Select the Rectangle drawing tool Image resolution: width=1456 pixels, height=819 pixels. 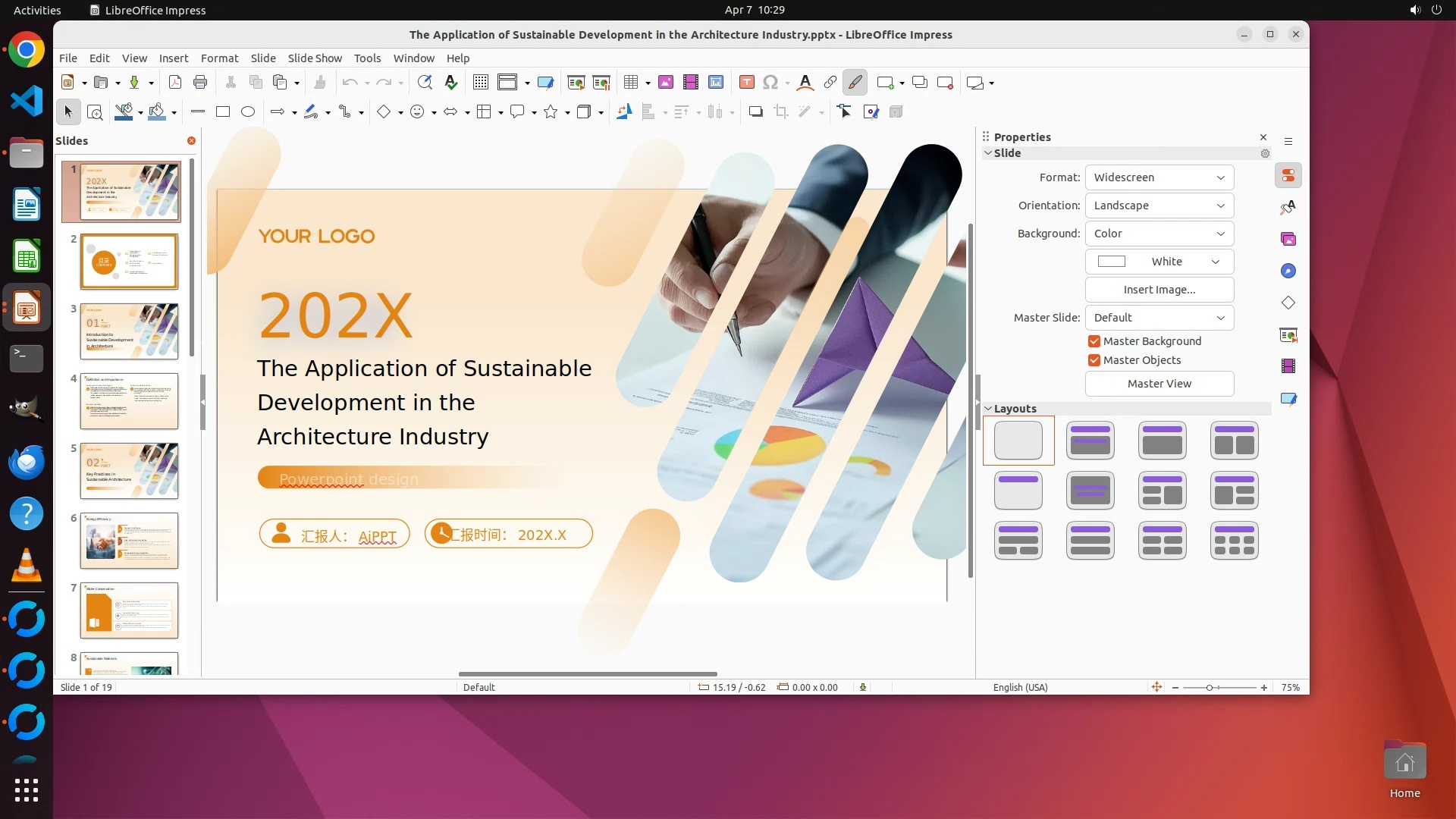click(223, 111)
